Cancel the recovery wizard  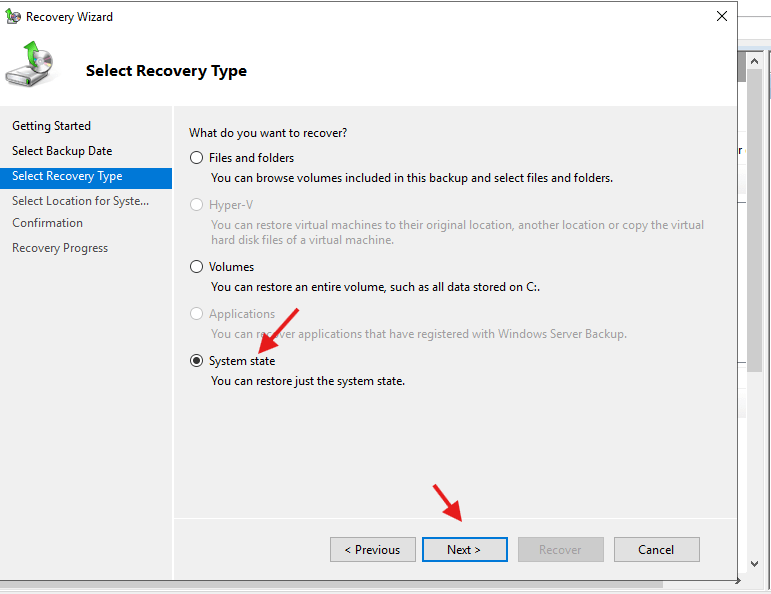(x=655, y=549)
